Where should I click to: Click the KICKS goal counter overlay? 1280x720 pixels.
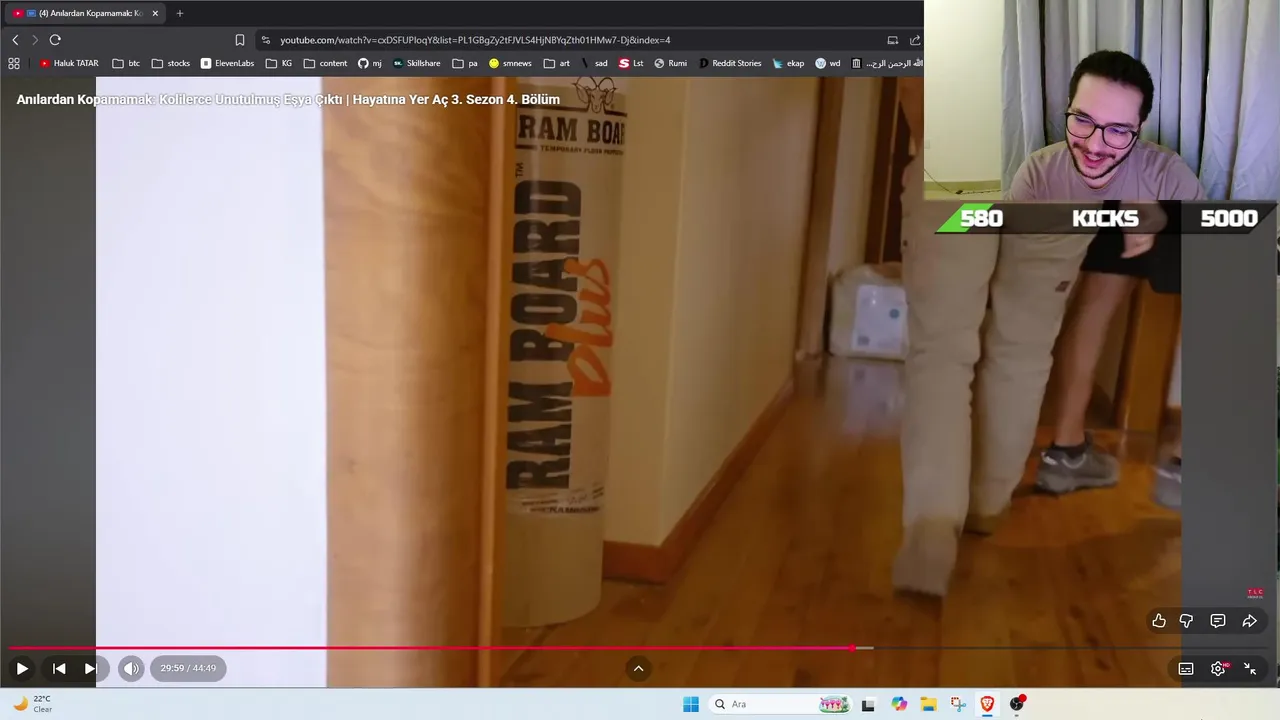[1105, 218]
